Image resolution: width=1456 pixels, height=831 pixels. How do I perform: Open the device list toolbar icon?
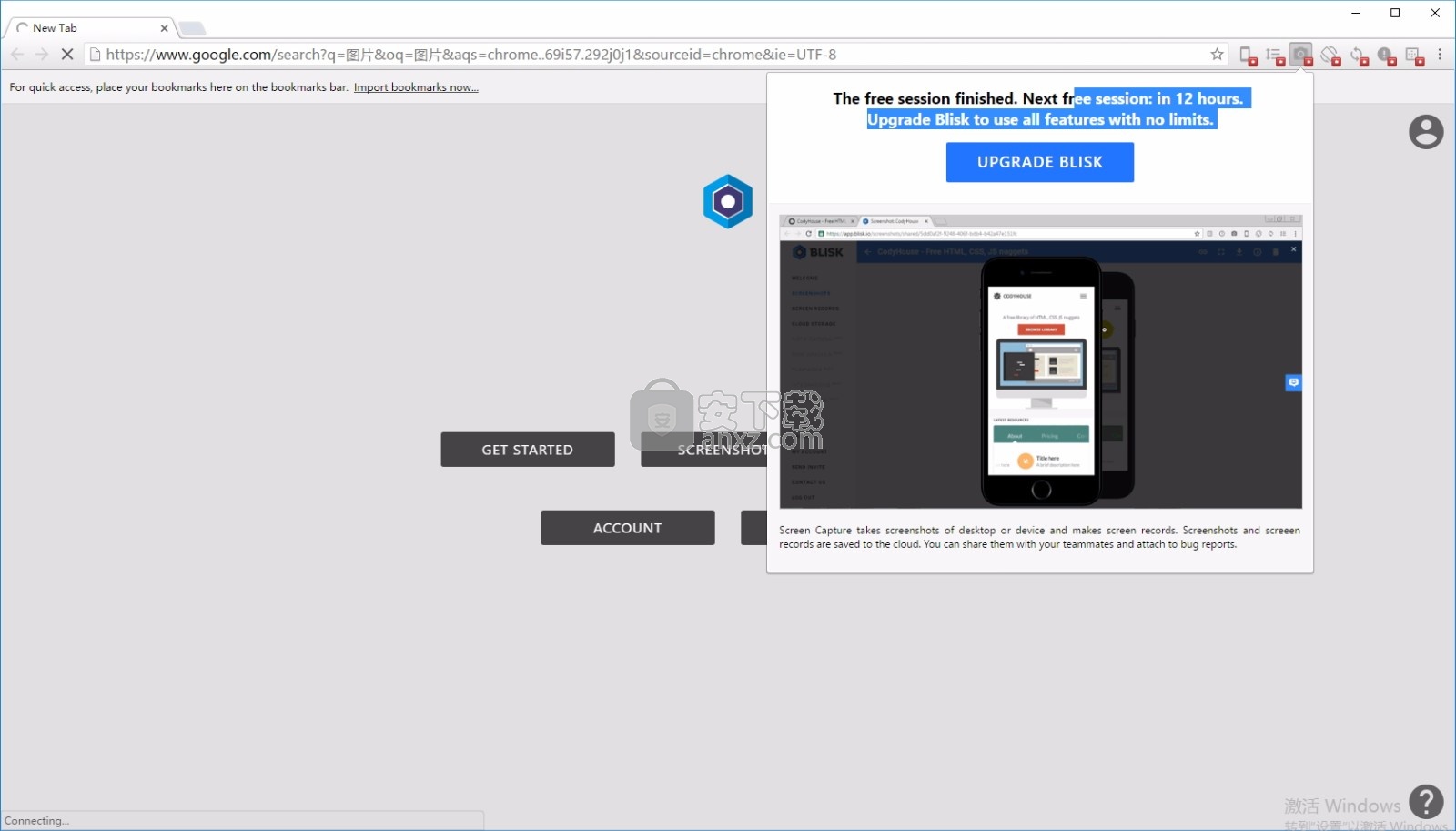click(1248, 56)
